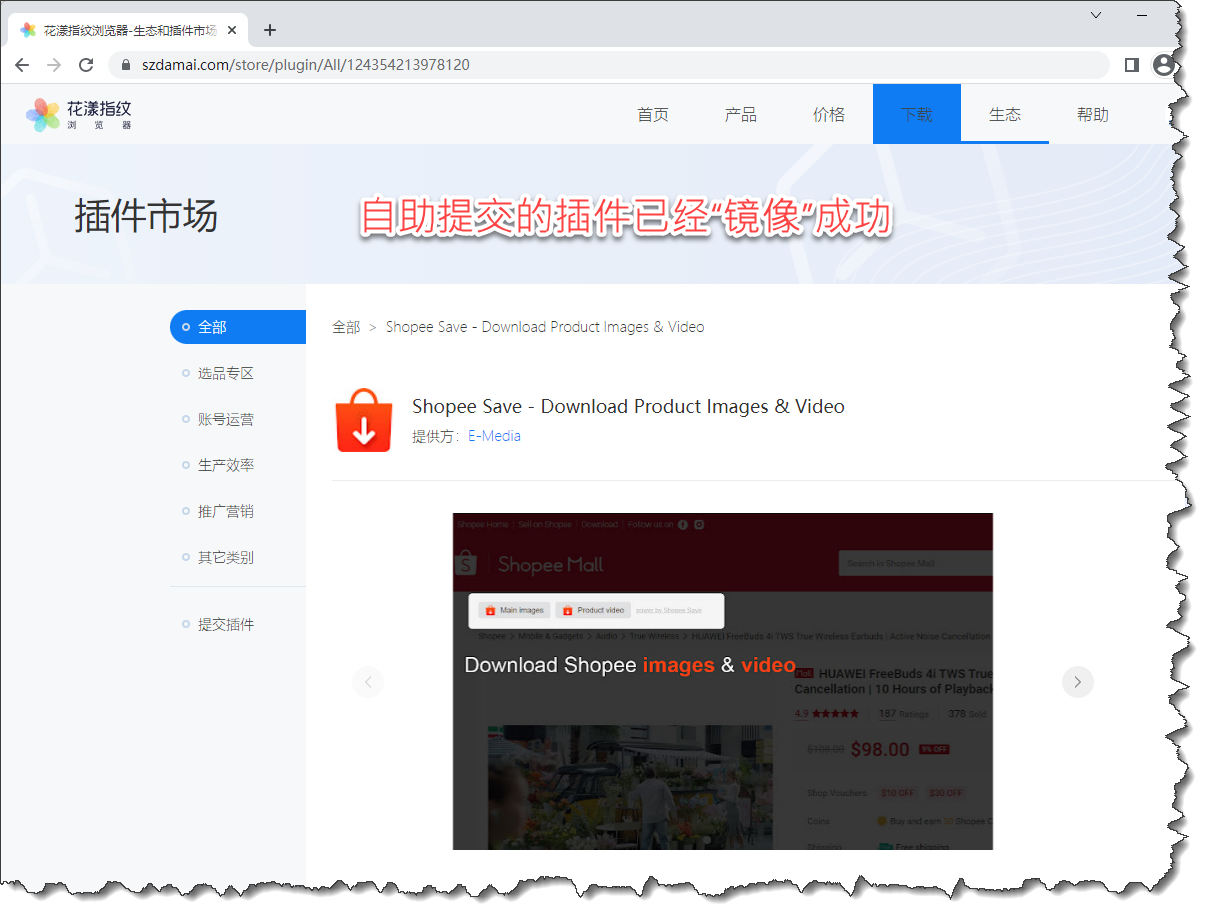This screenshot has width=1212, height=922.
Task: Click the address bar URL field
Action: tap(608, 65)
